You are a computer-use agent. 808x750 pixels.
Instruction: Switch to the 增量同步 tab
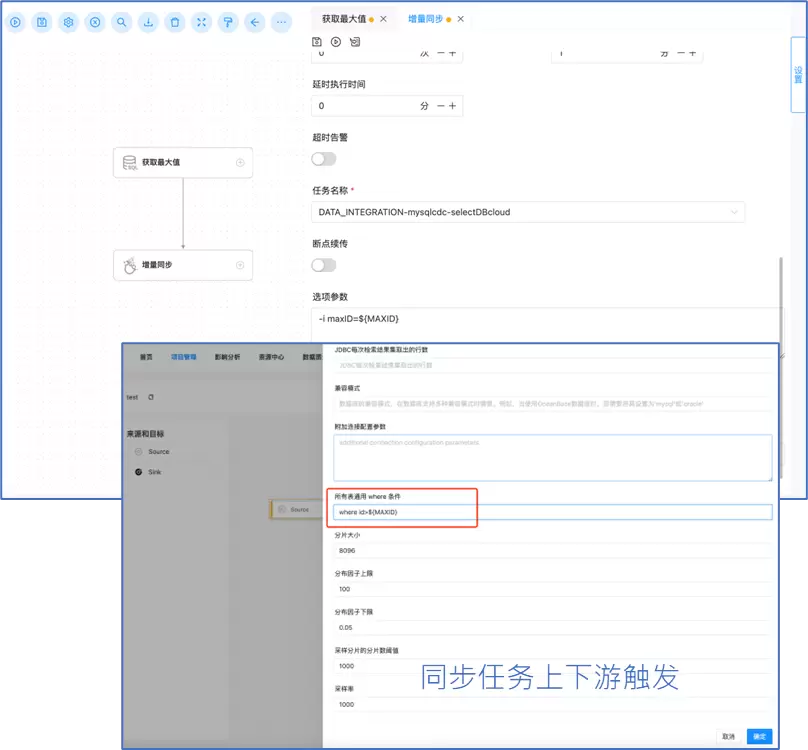point(425,19)
